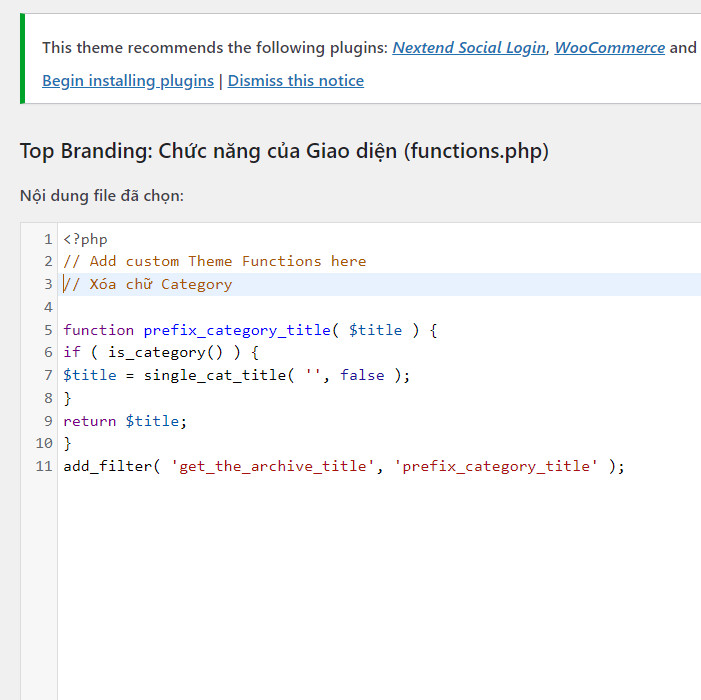Click 'false' keyword on line 7
The width and height of the screenshot is (701, 700).
point(362,375)
